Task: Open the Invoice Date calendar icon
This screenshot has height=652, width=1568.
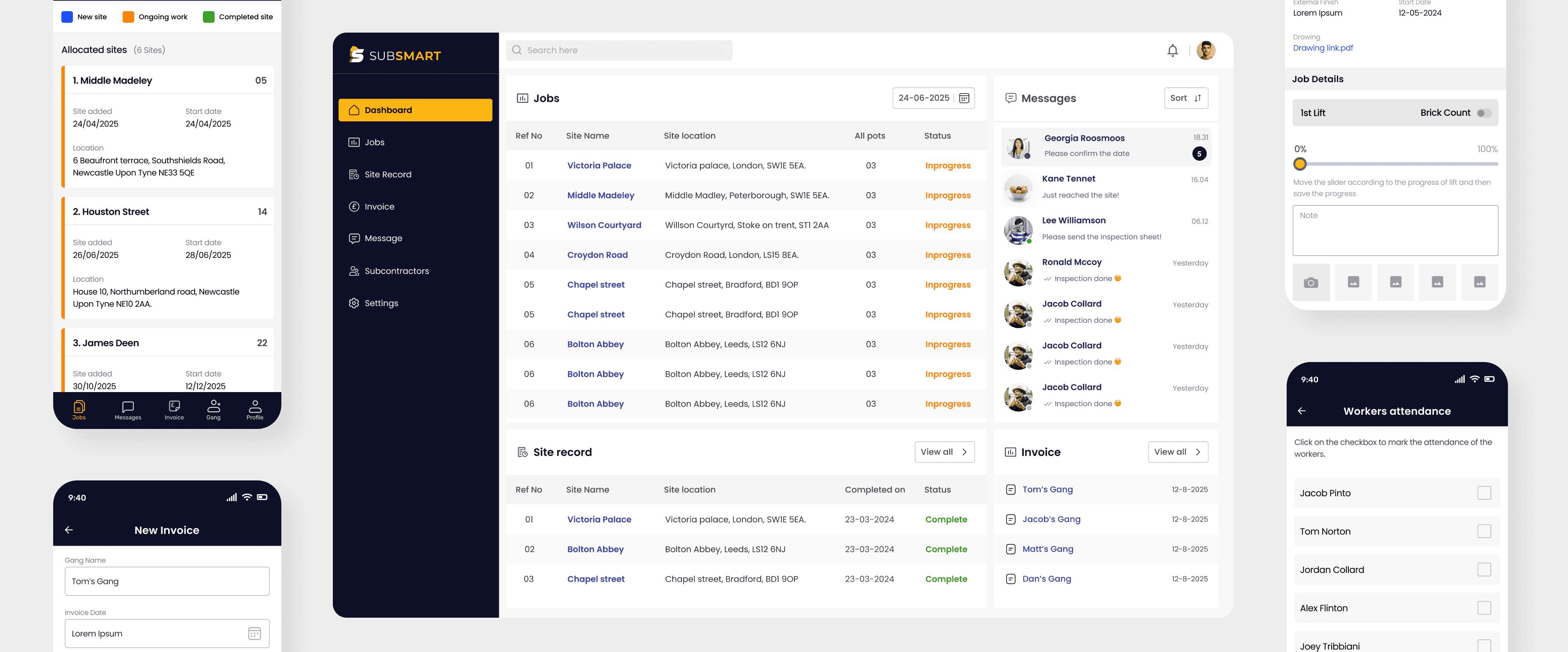Action: point(254,634)
